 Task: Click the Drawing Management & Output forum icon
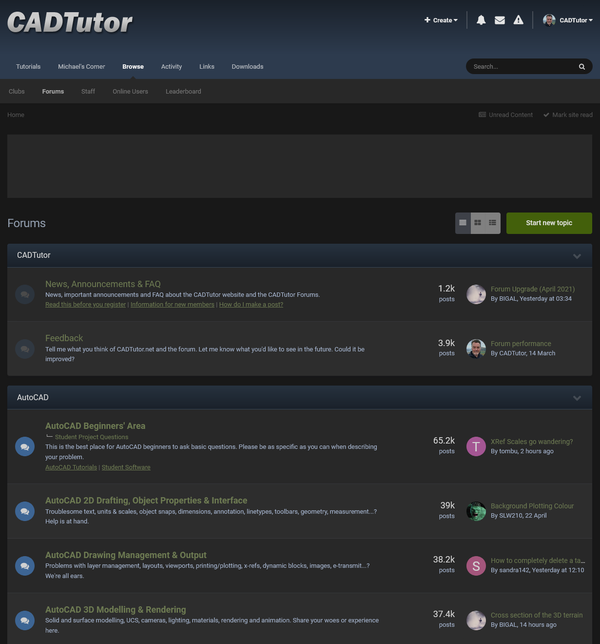pyautogui.click(x=25, y=566)
